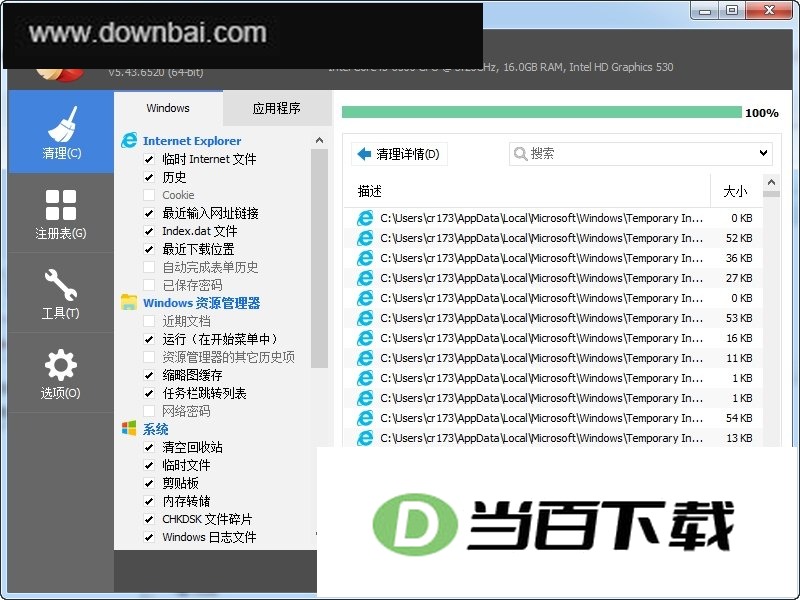Switch to the 应用程序 tab
800x600 pixels.
coord(277,108)
